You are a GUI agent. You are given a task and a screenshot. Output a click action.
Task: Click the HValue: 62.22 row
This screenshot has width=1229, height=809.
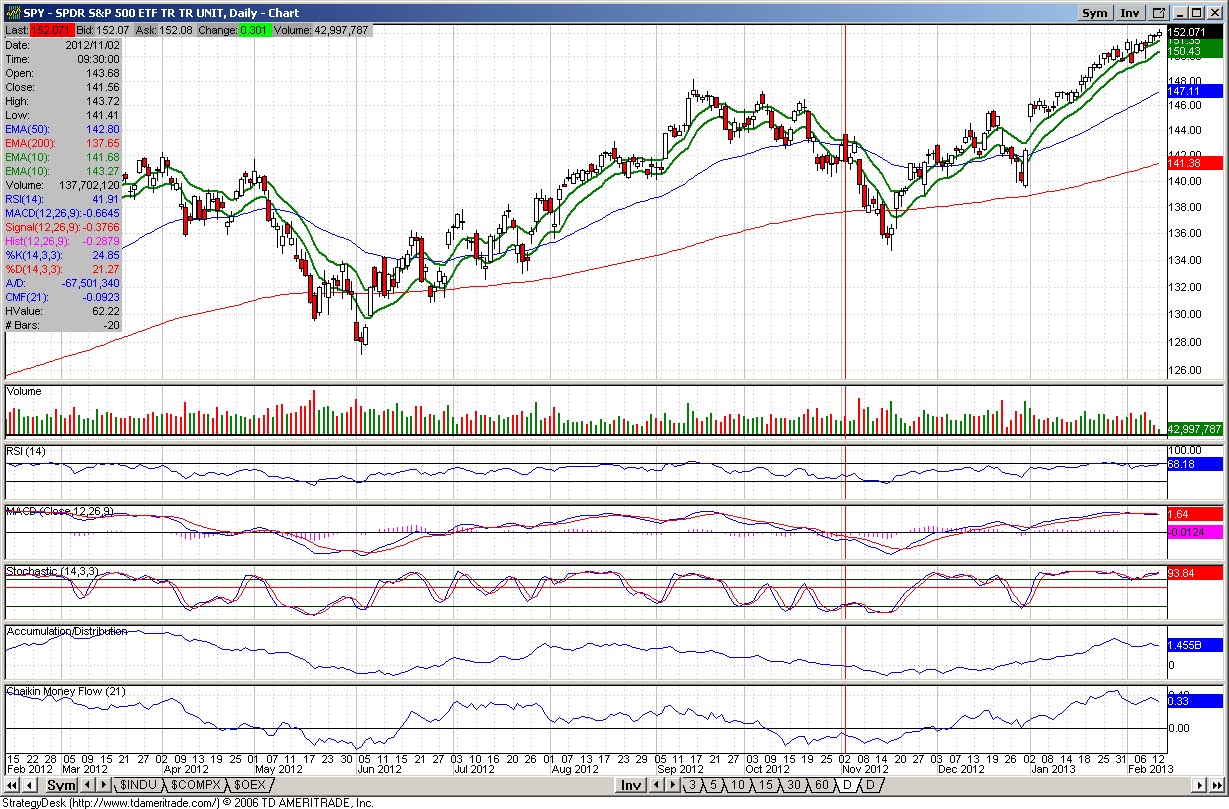coord(63,311)
